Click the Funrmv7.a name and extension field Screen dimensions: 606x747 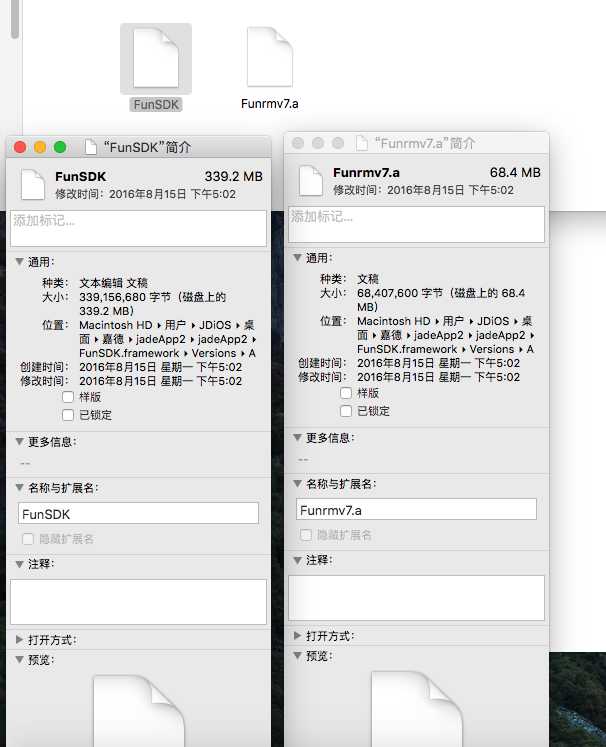point(416,509)
